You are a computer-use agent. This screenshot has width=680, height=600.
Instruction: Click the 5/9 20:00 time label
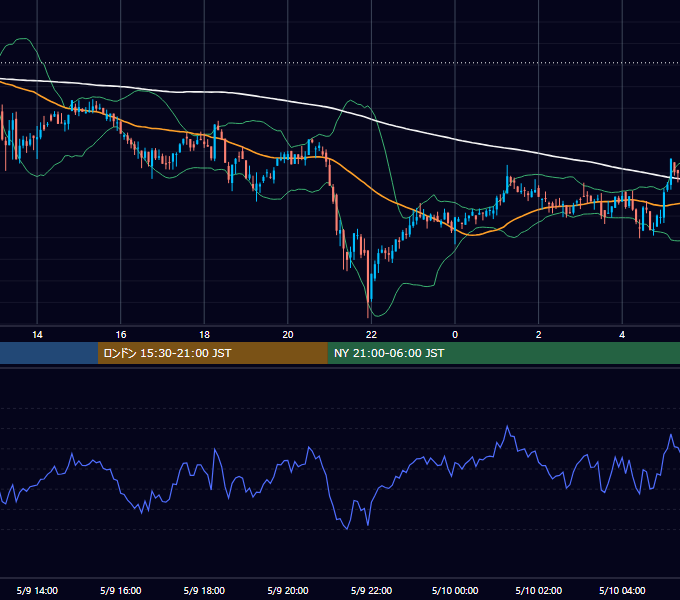288,590
